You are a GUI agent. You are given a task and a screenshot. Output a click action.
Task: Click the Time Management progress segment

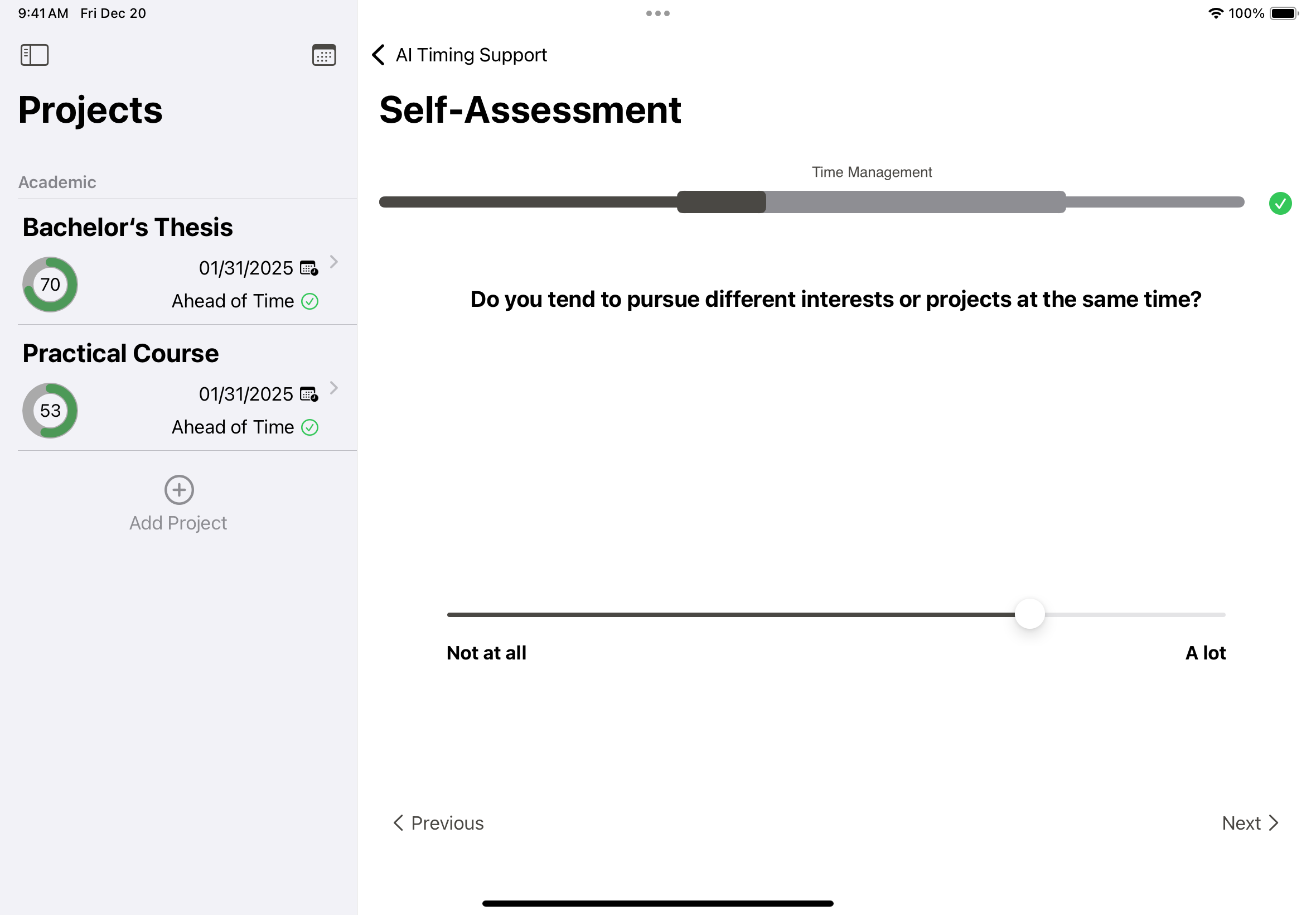871,202
